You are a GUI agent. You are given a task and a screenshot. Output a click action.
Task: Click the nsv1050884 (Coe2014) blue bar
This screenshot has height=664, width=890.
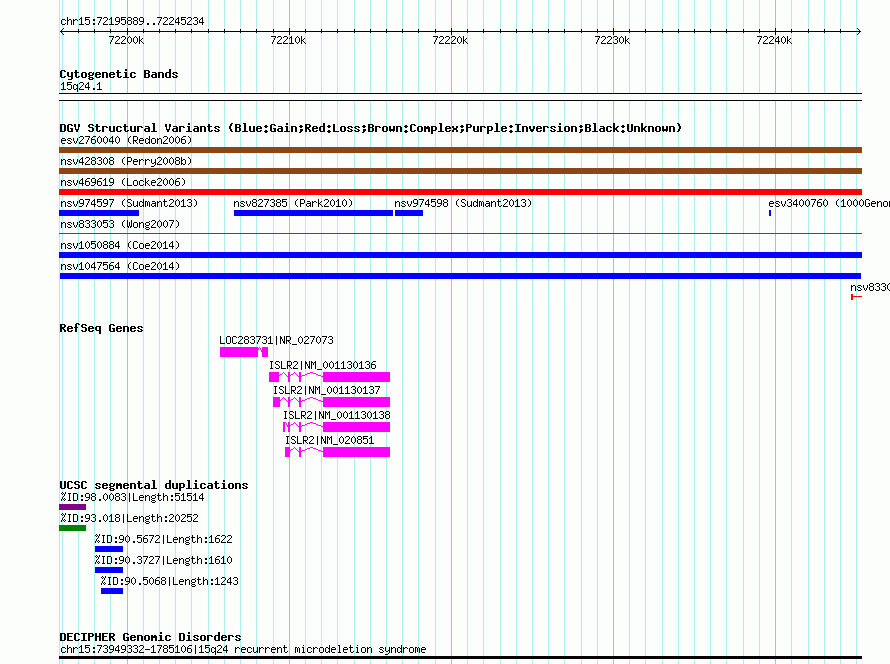460,255
